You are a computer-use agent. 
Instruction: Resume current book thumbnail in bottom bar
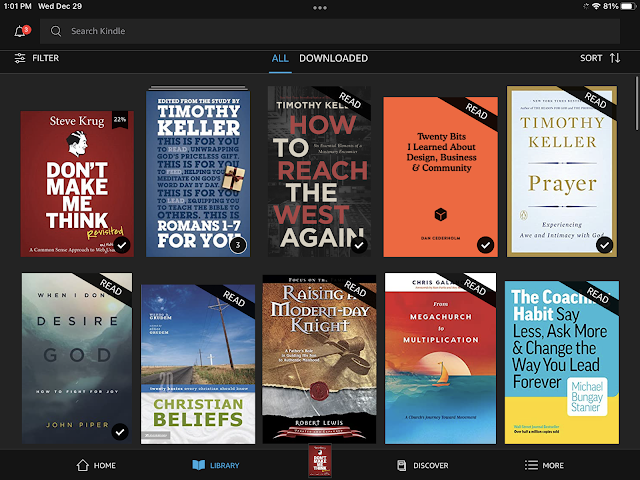click(x=320, y=461)
